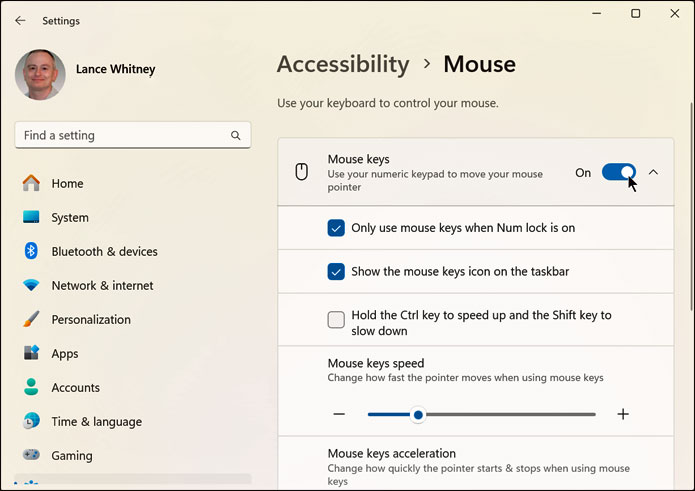The height and width of the screenshot is (491, 695).
Task: Open the Apps icon in sidebar
Action: pyautogui.click(x=31, y=354)
